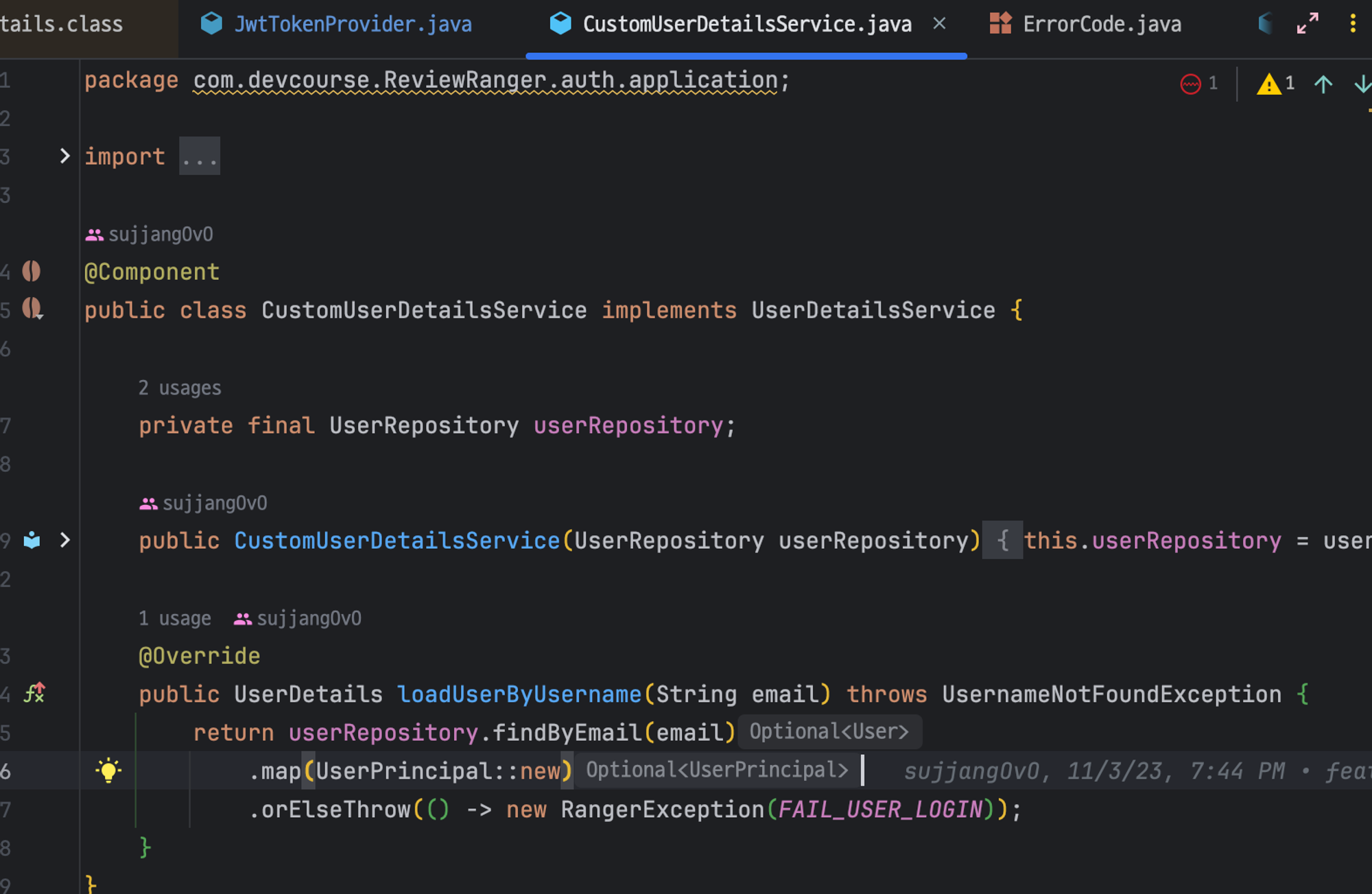Viewport: 1372px width, 894px height.
Task: Unfold the import ellipsis placeholder
Action: tap(200, 156)
